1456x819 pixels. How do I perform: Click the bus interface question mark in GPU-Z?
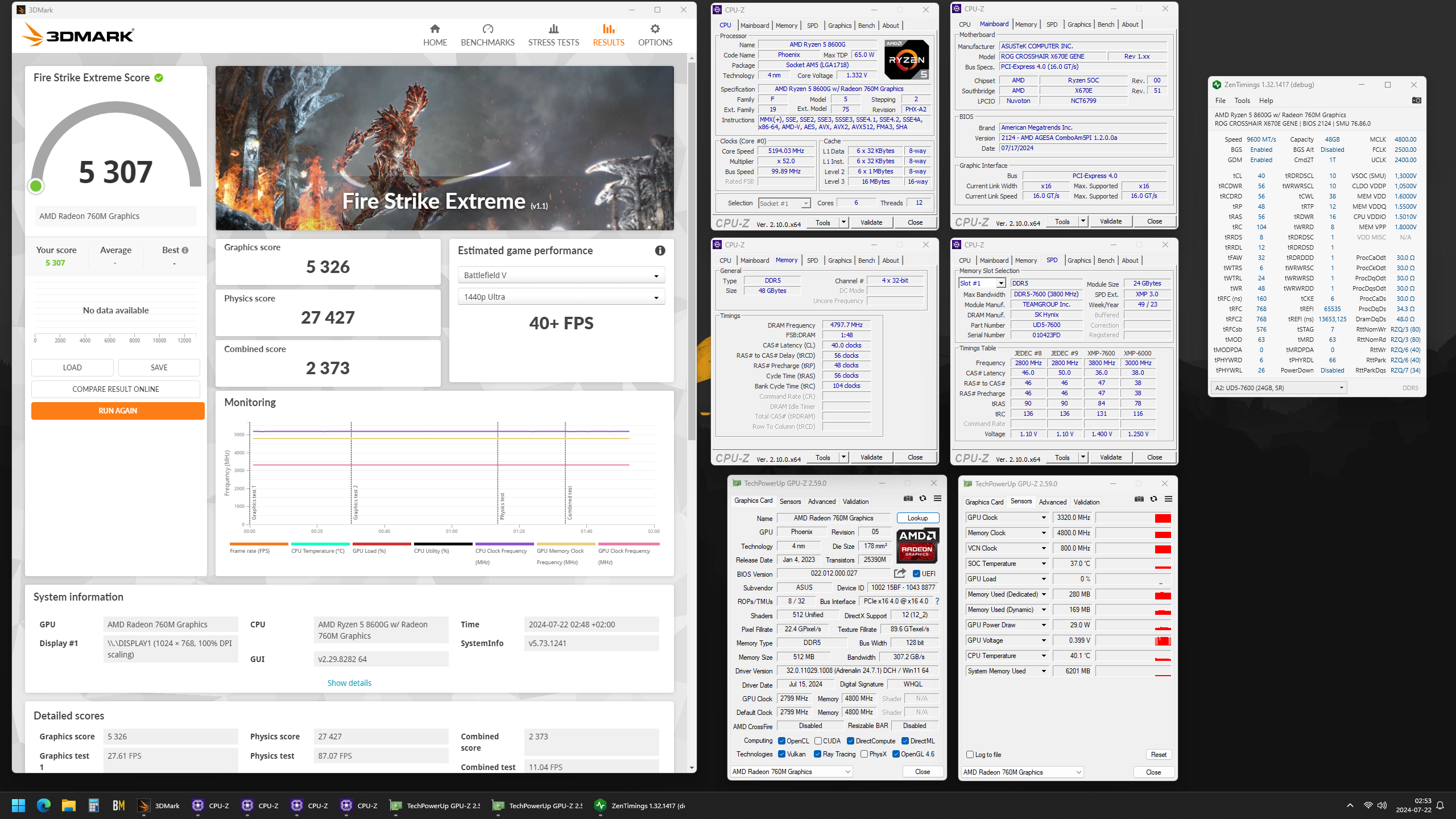tap(937, 601)
